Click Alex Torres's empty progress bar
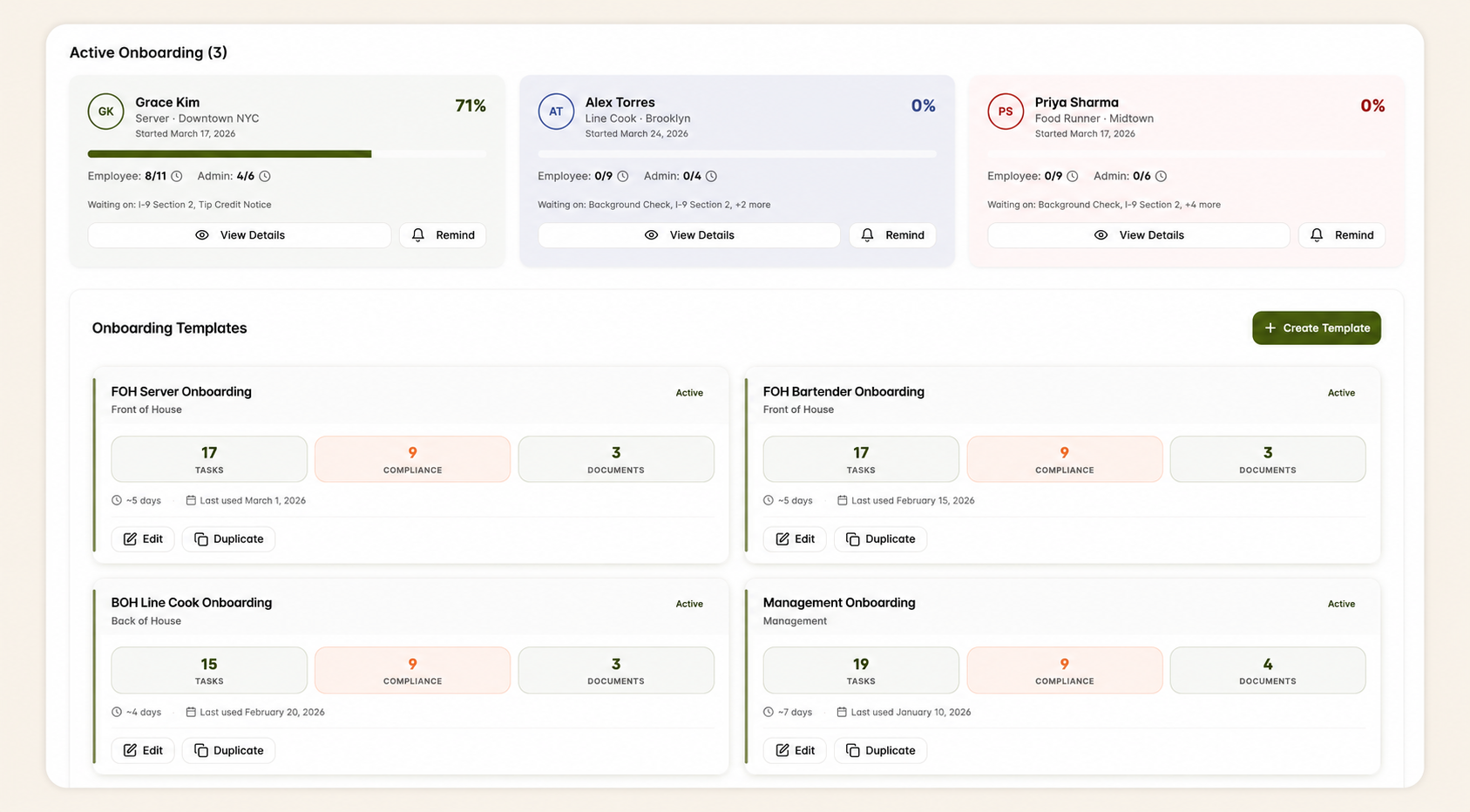Viewport: 1470px width, 812px height. [x=737, y=154]
